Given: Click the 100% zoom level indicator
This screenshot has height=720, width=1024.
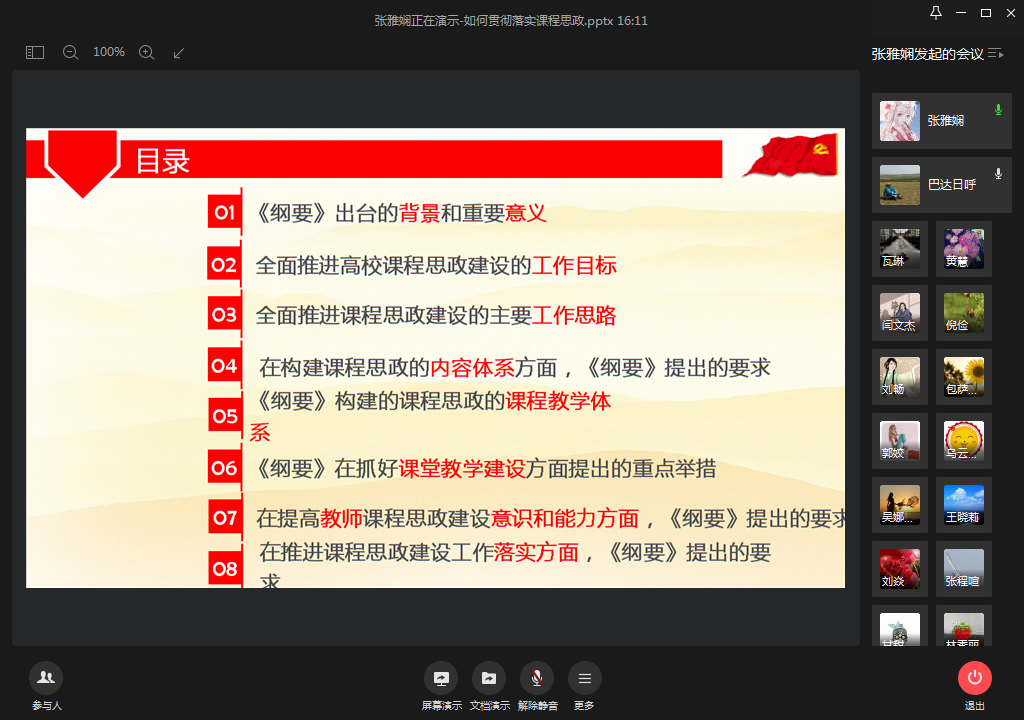Looking at the screenshot, I should (x=108, y=52).
